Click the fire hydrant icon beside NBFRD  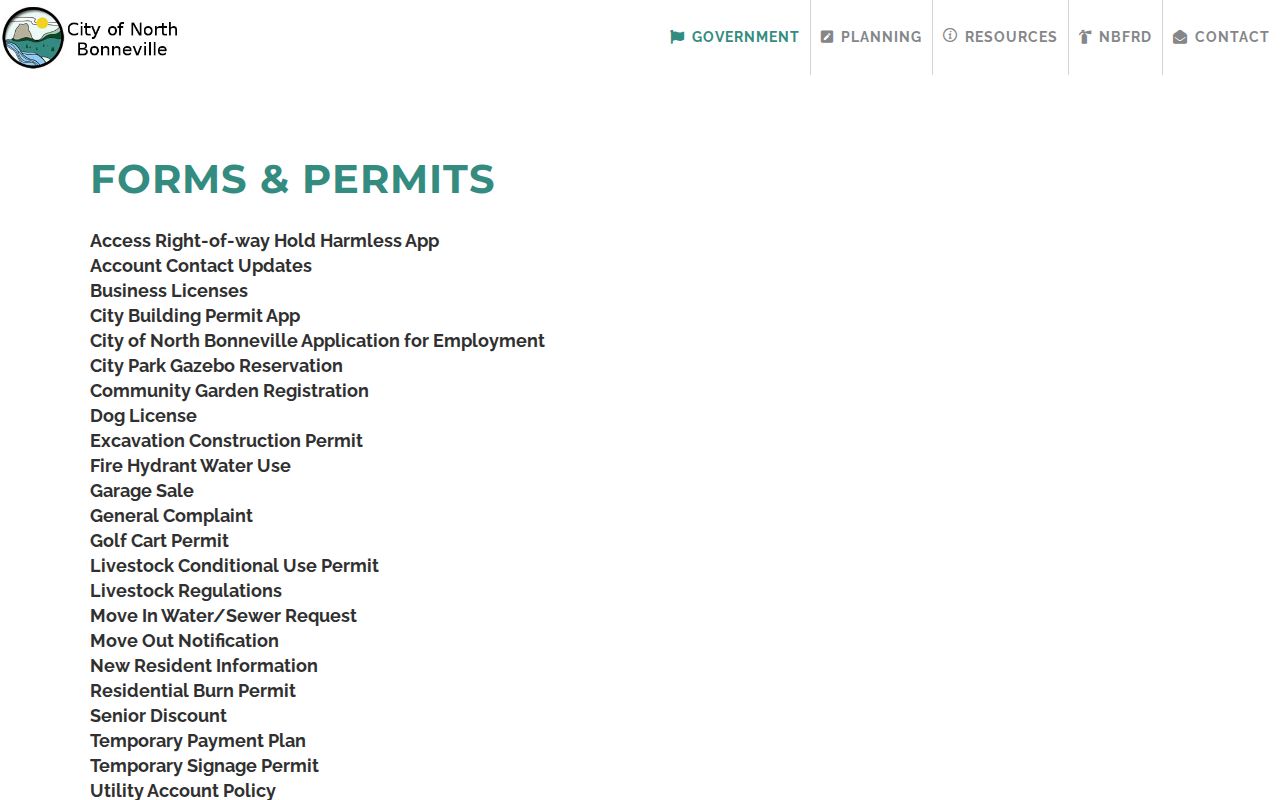[1085, 37]
